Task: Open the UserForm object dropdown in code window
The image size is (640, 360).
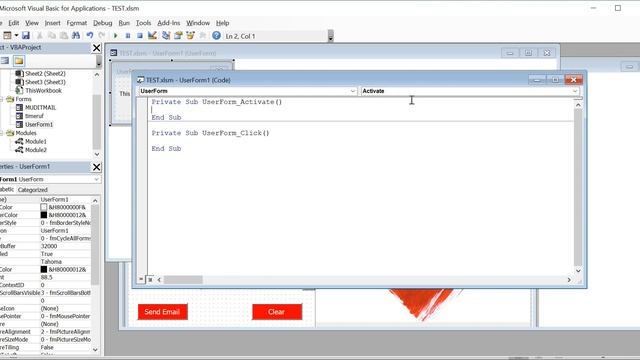Action: coord(353,91)
